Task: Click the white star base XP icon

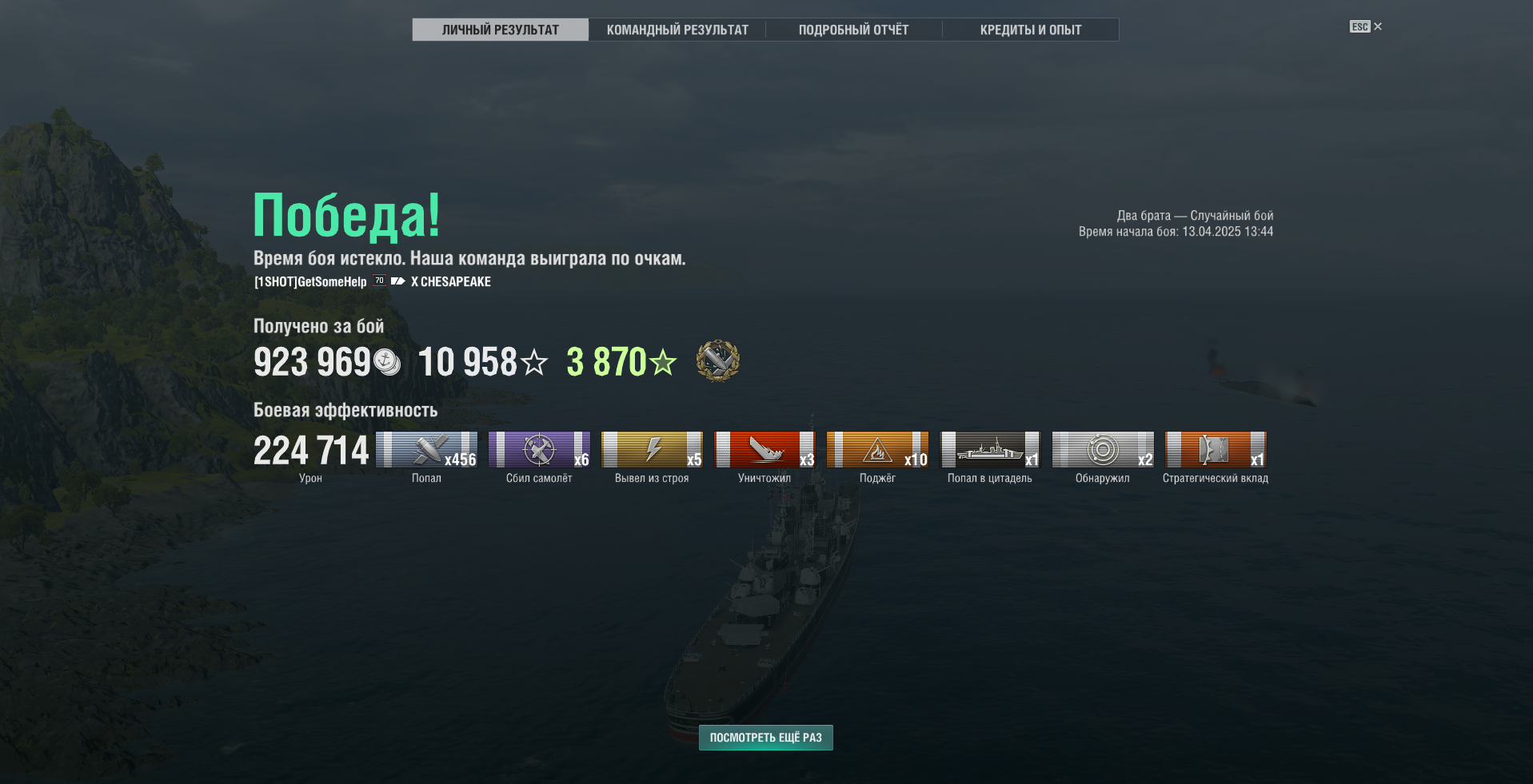Action: tap(534, 363)
